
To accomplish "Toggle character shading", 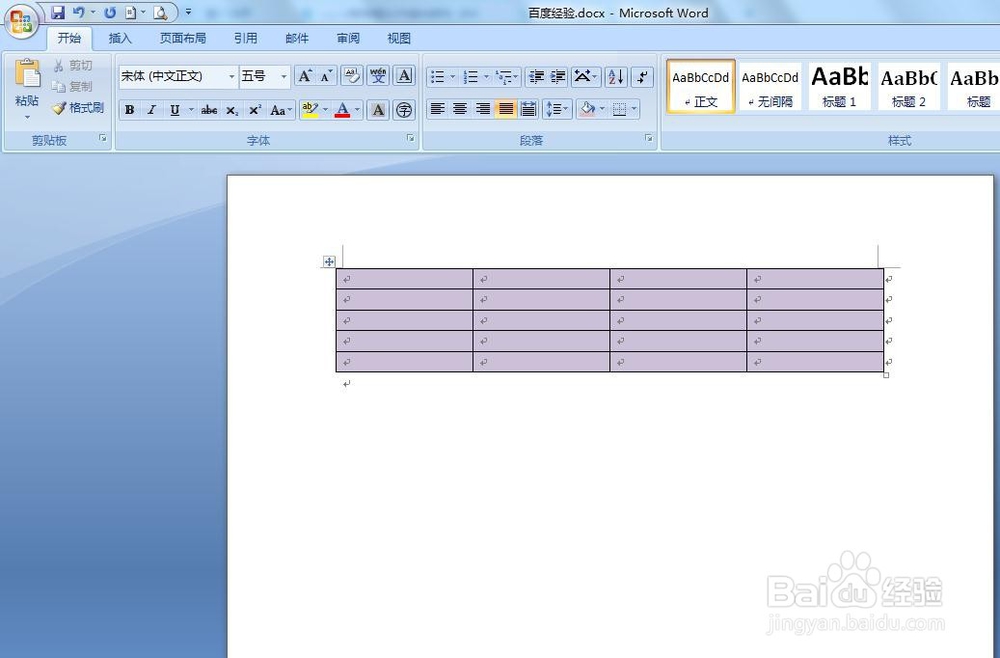I will (378, 110).
